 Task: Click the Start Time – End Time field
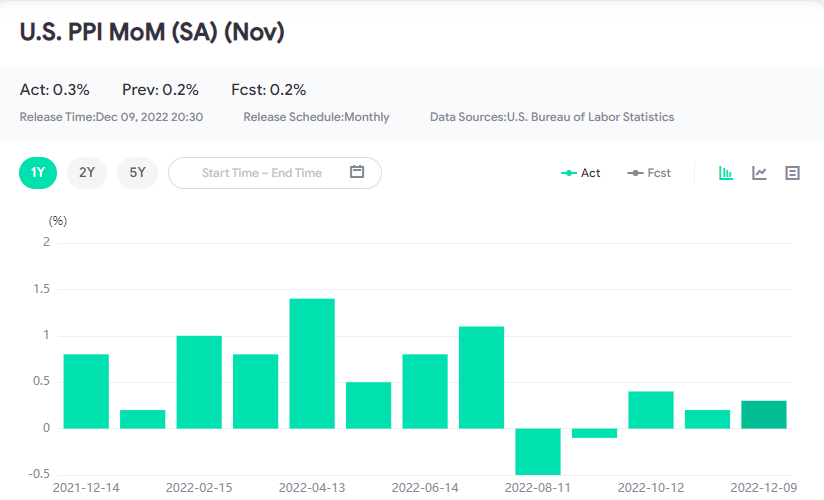[x=262, y=173]
